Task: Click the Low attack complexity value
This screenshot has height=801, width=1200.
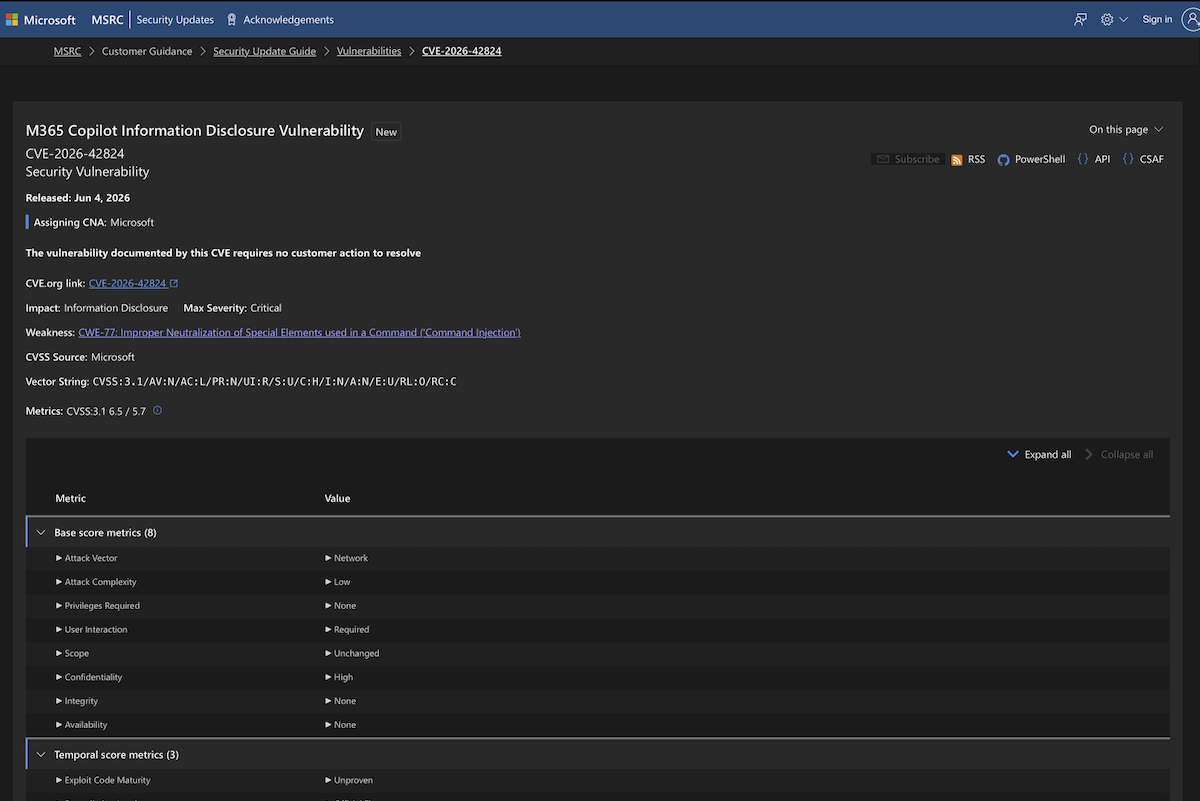Action: point(342,582)
